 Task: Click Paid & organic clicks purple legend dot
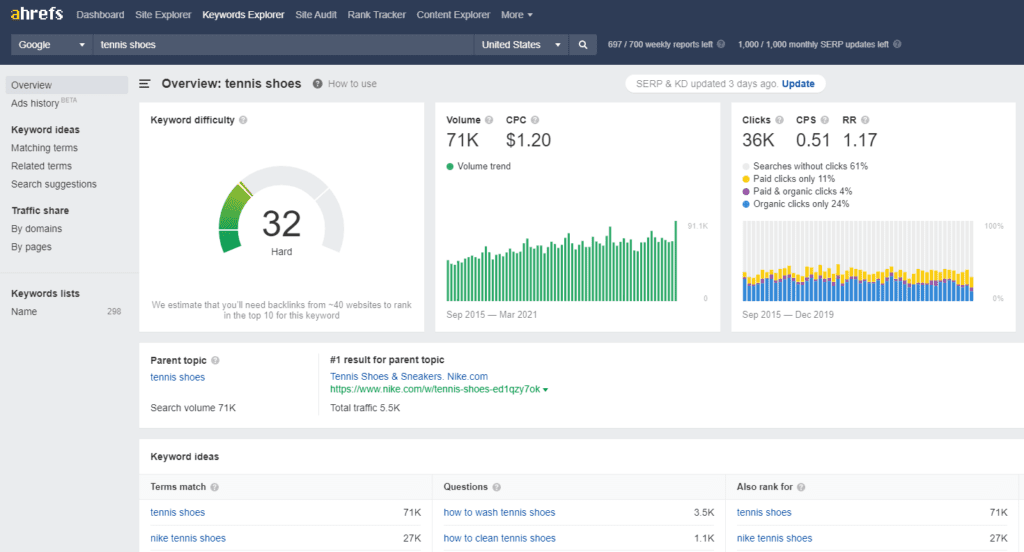click(x=746, y=191)
